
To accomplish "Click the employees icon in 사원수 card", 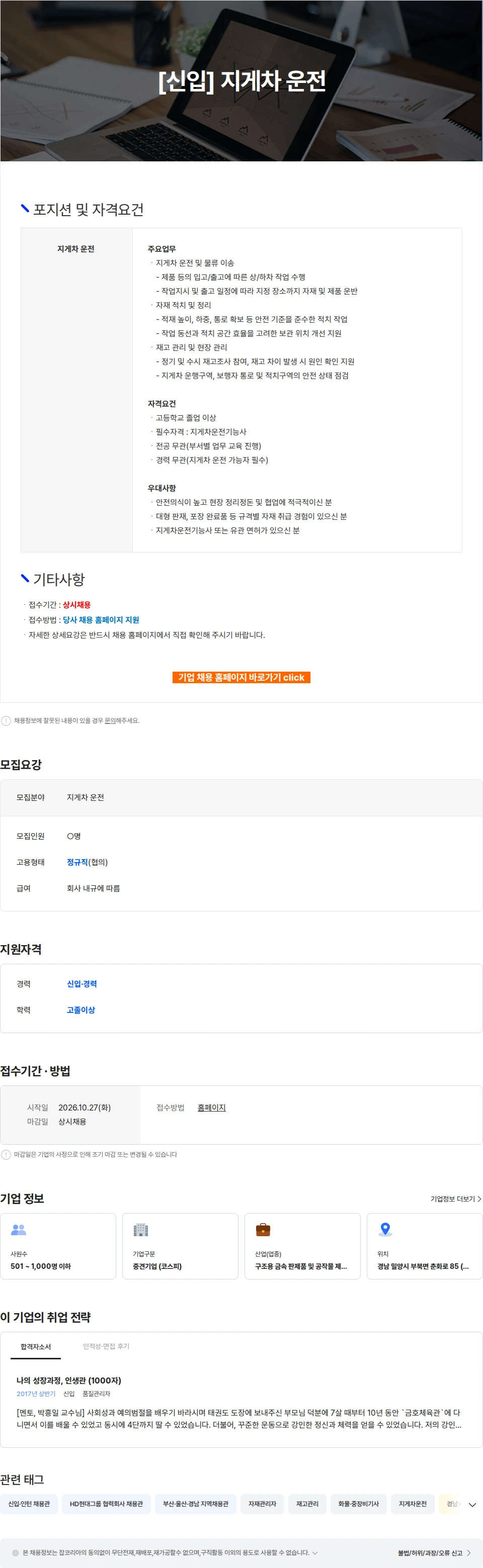I will point(19,1230).
